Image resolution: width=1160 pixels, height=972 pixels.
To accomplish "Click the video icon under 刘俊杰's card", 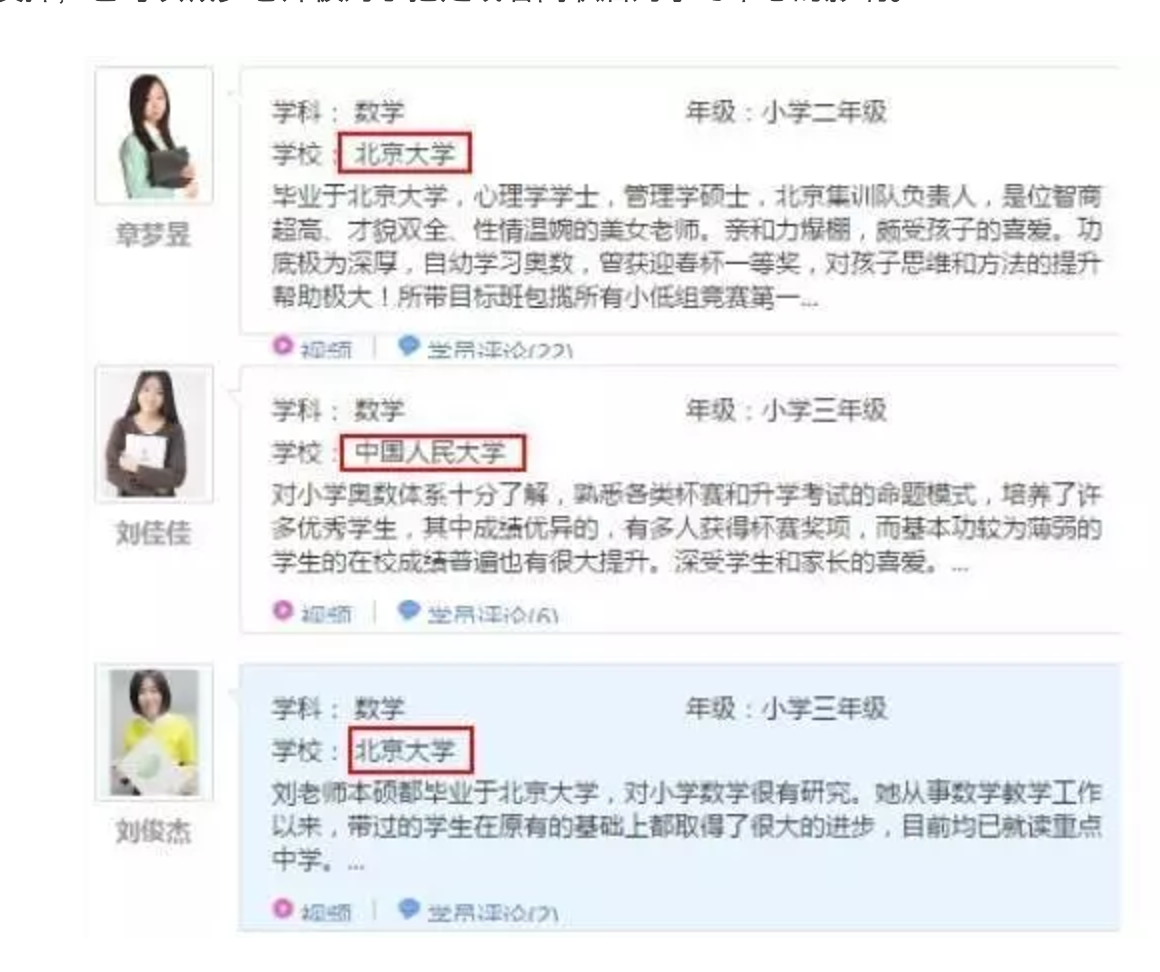I will point(283,908).
